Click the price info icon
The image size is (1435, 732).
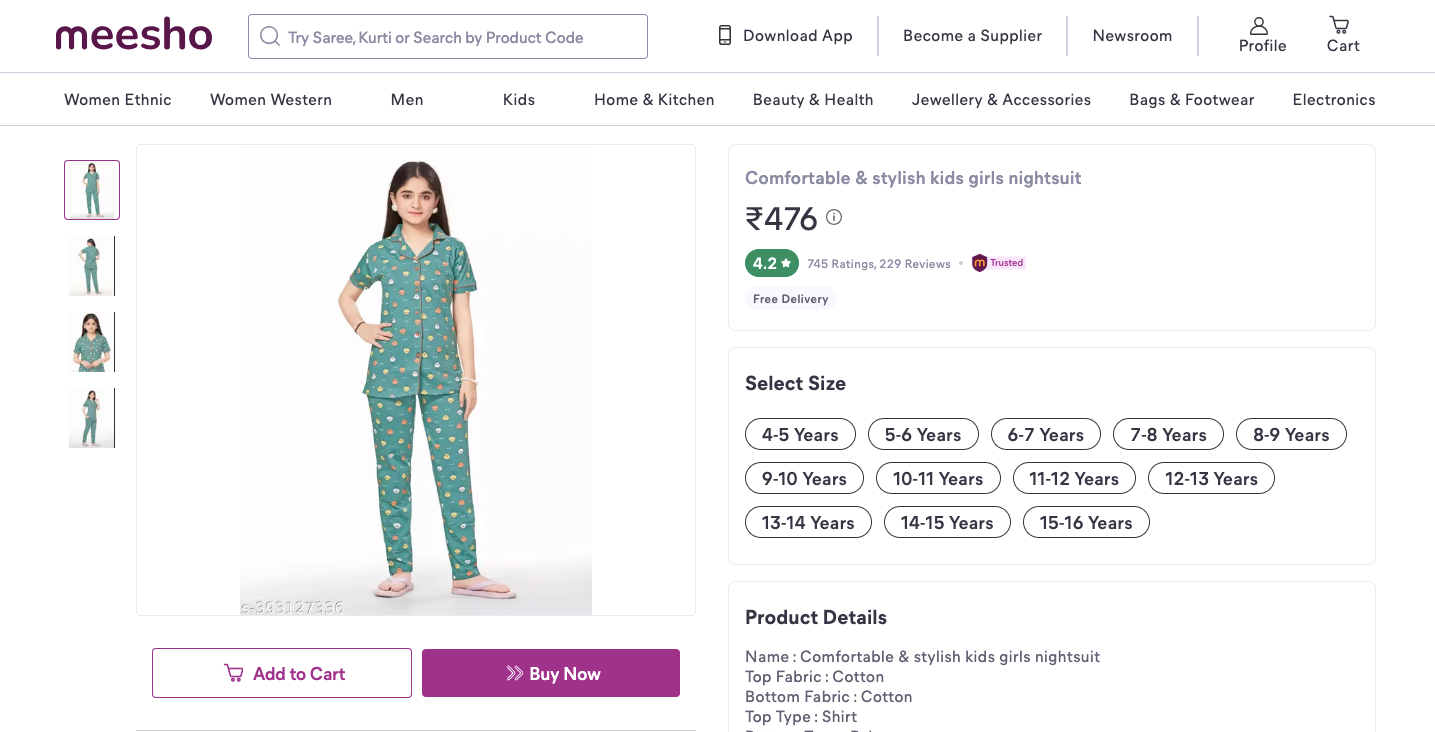(834, 217)
